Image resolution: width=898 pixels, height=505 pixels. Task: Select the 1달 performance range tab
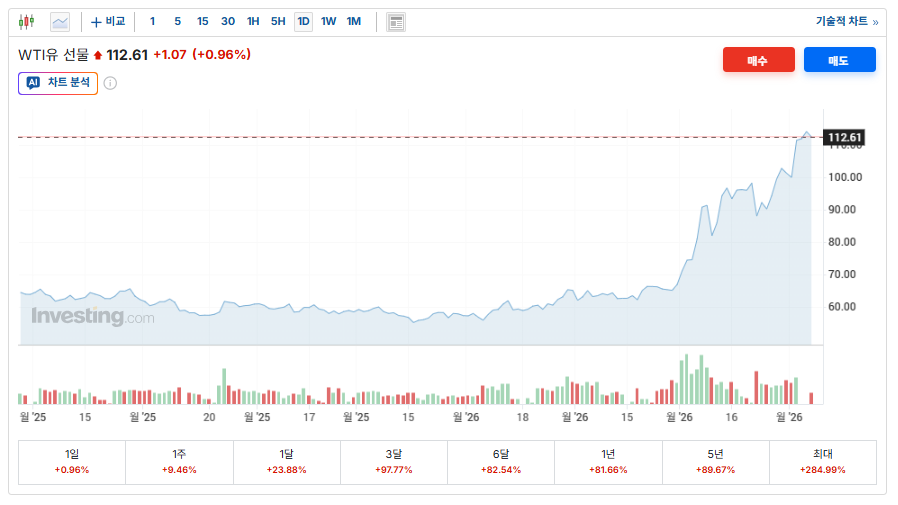tap(287, 462)
